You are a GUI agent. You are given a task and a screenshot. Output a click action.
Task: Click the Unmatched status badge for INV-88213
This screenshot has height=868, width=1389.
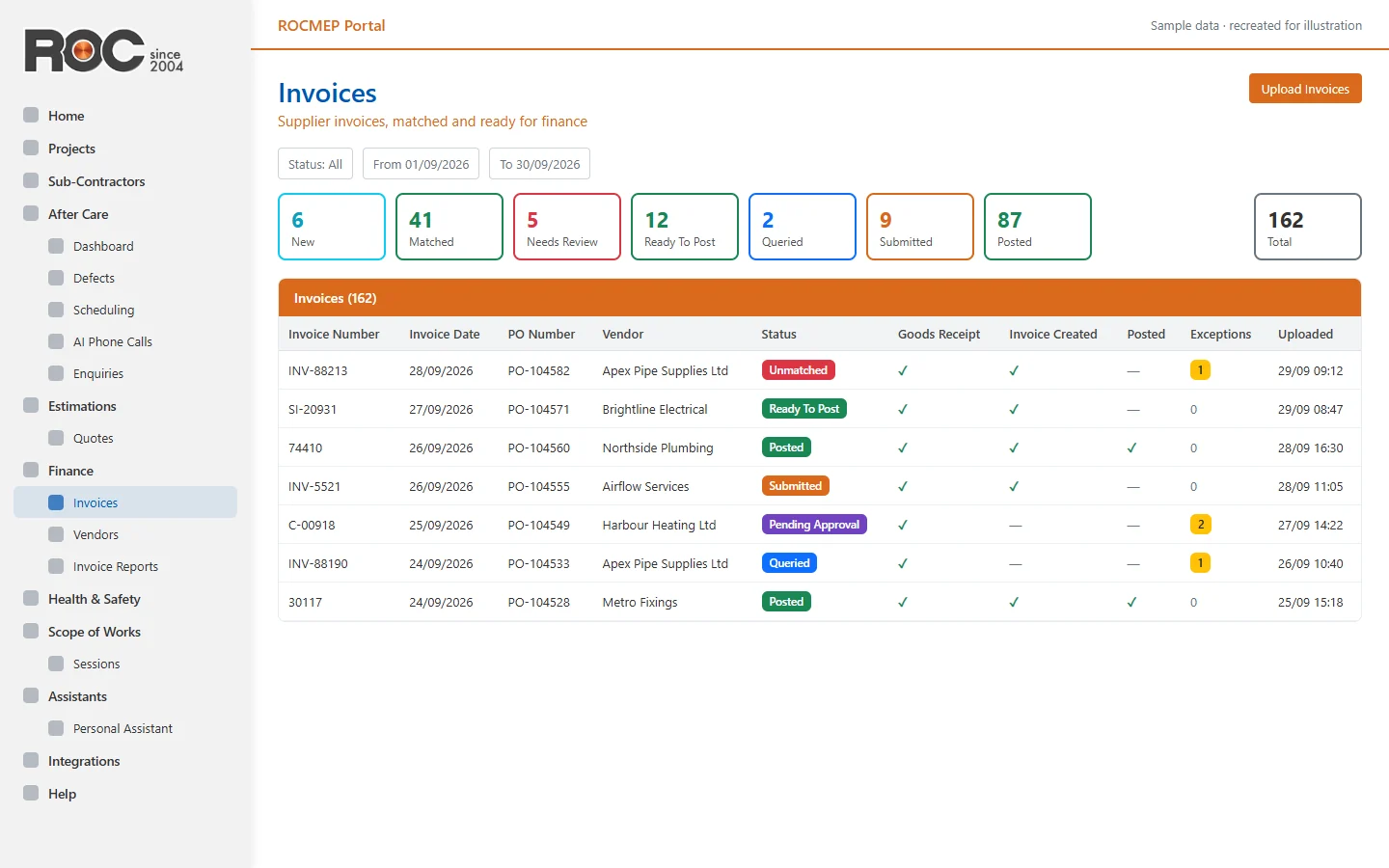[798, 370]
